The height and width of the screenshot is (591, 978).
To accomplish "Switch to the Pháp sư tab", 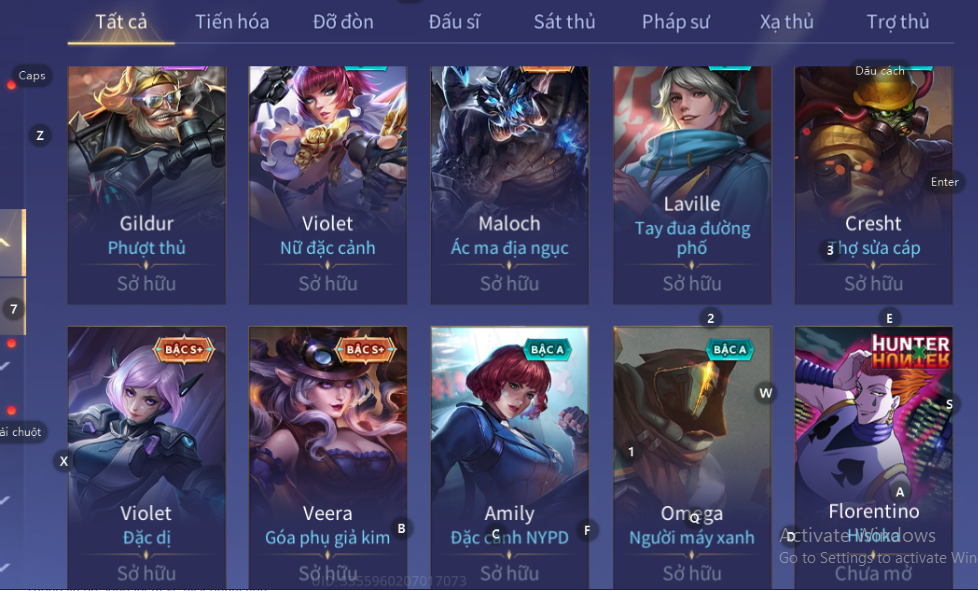I will coord(675,22).
